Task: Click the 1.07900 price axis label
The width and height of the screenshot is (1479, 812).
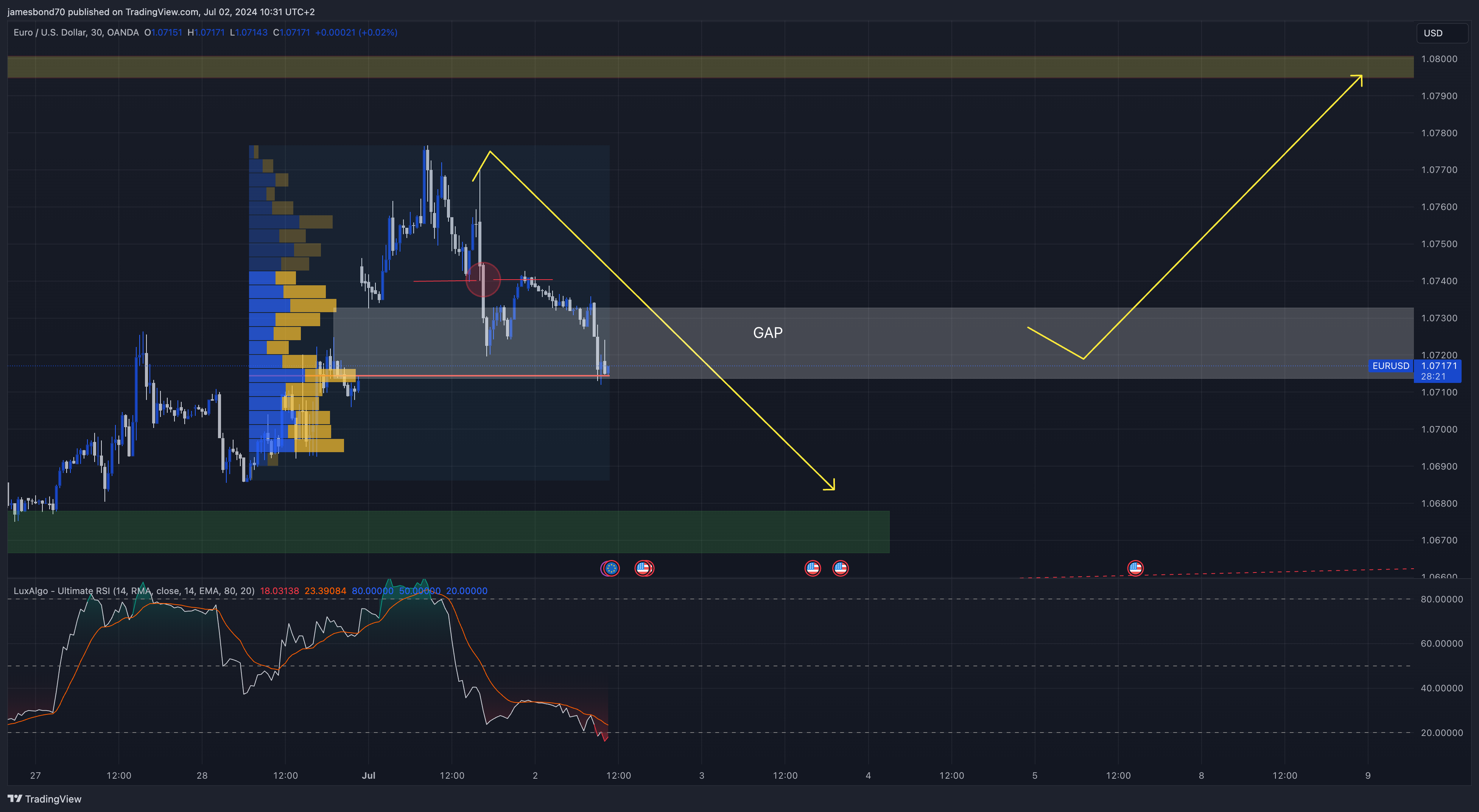Action: point(1439,96)
